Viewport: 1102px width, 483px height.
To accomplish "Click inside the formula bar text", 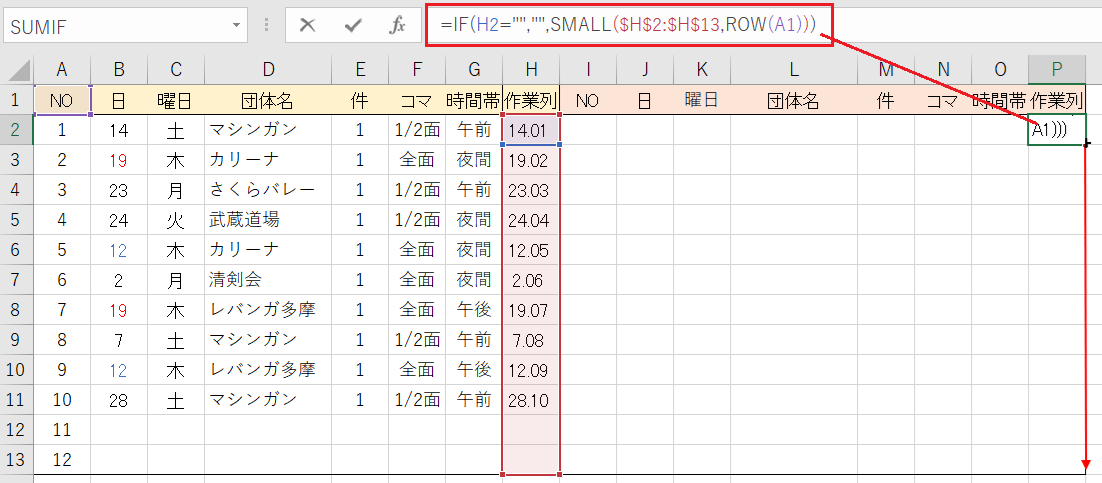I will [629, 25].
